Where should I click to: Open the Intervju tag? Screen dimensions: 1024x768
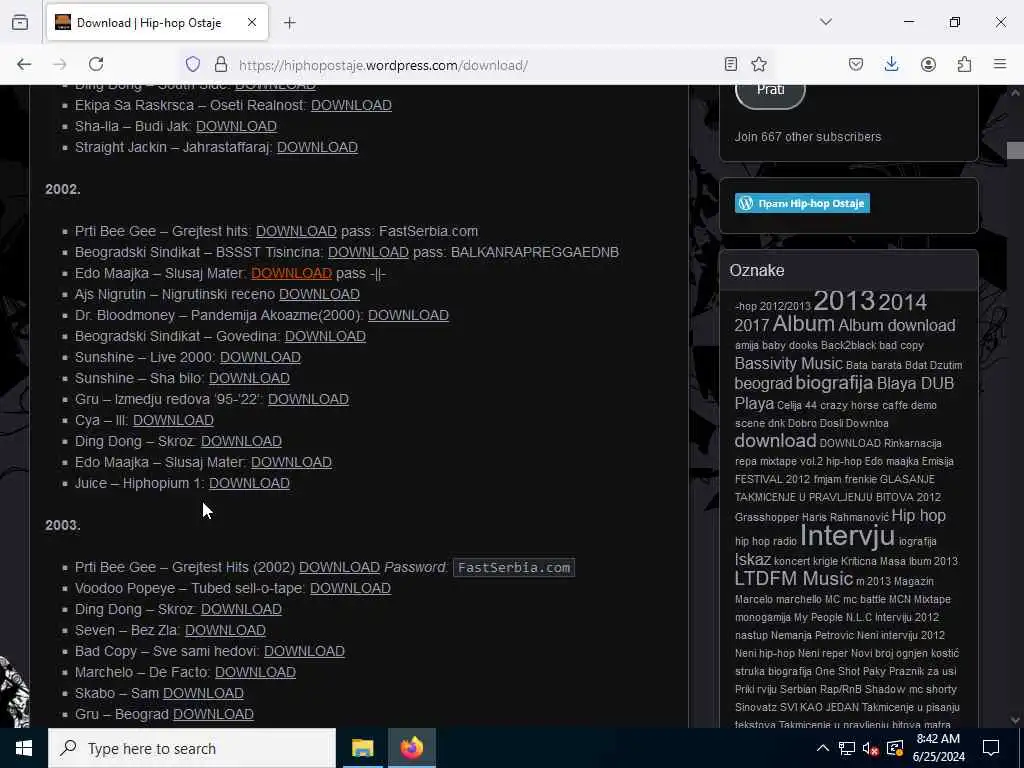847,536
